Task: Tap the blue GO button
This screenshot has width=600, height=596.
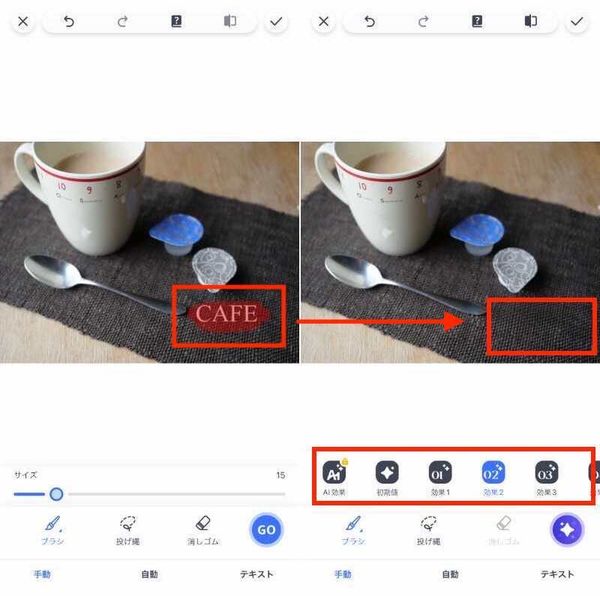Action: click(x=266, y=530)
